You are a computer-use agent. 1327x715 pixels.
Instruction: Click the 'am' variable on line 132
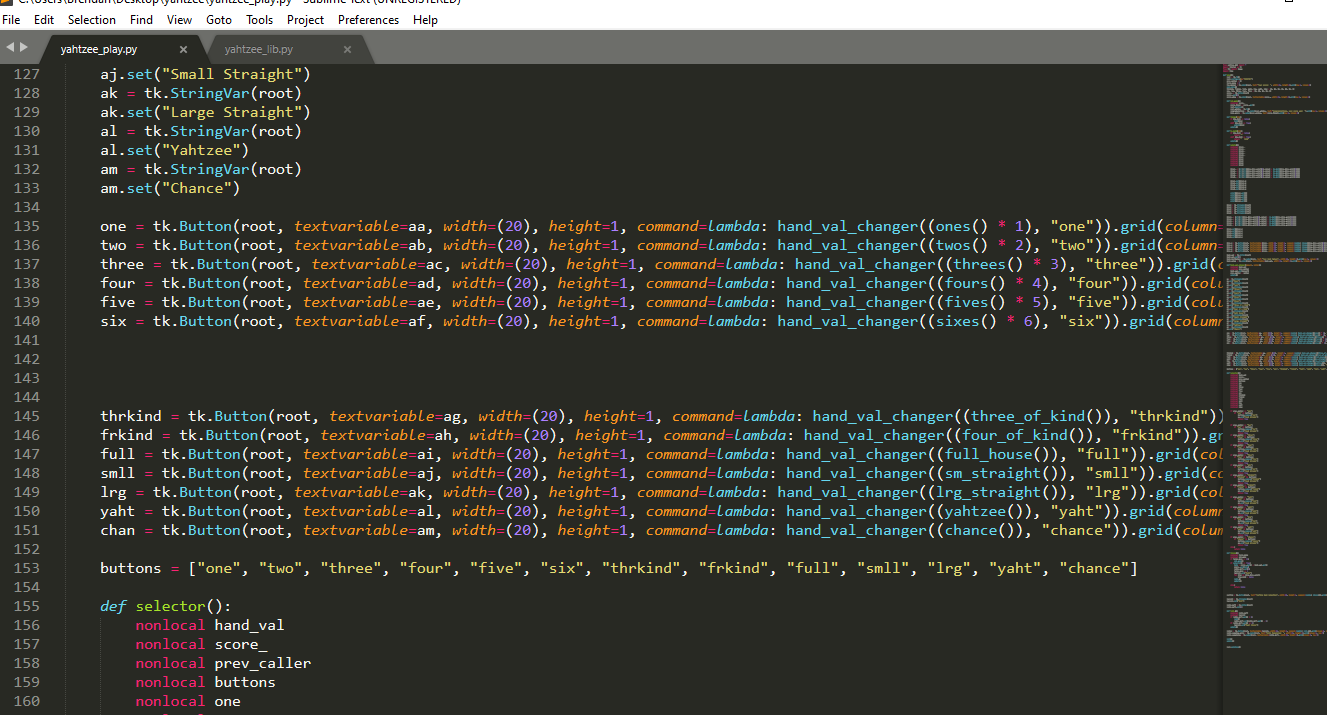click(x=109, y=169)
